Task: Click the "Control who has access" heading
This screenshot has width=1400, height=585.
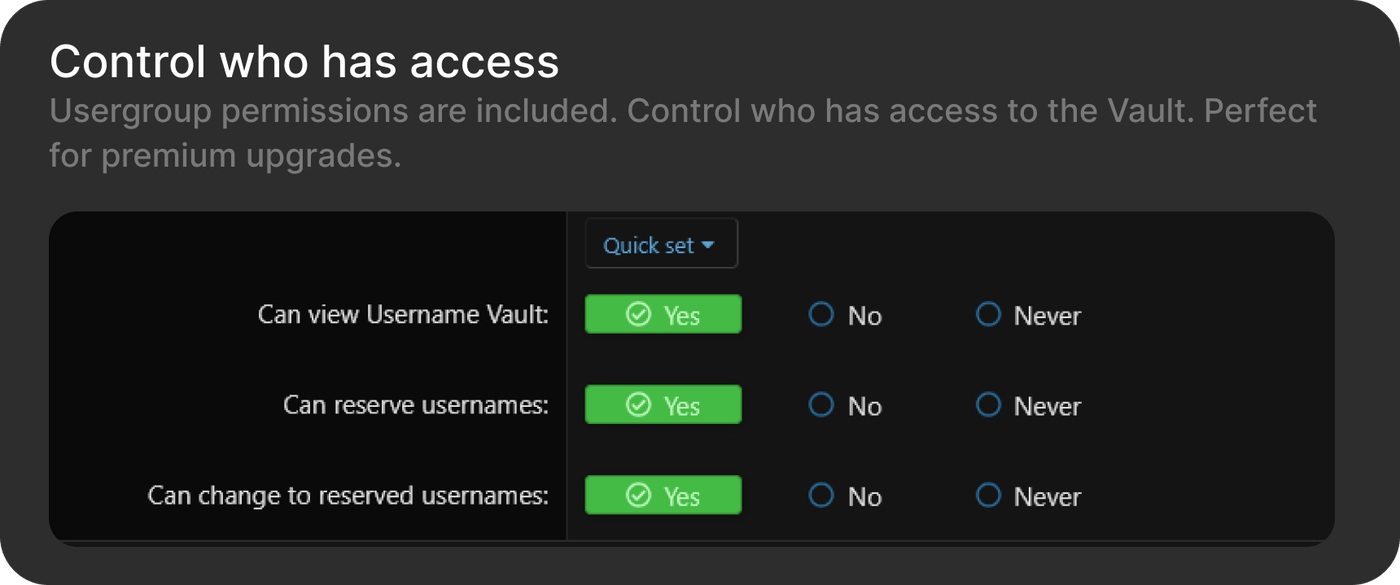Action: coord(304,62)
